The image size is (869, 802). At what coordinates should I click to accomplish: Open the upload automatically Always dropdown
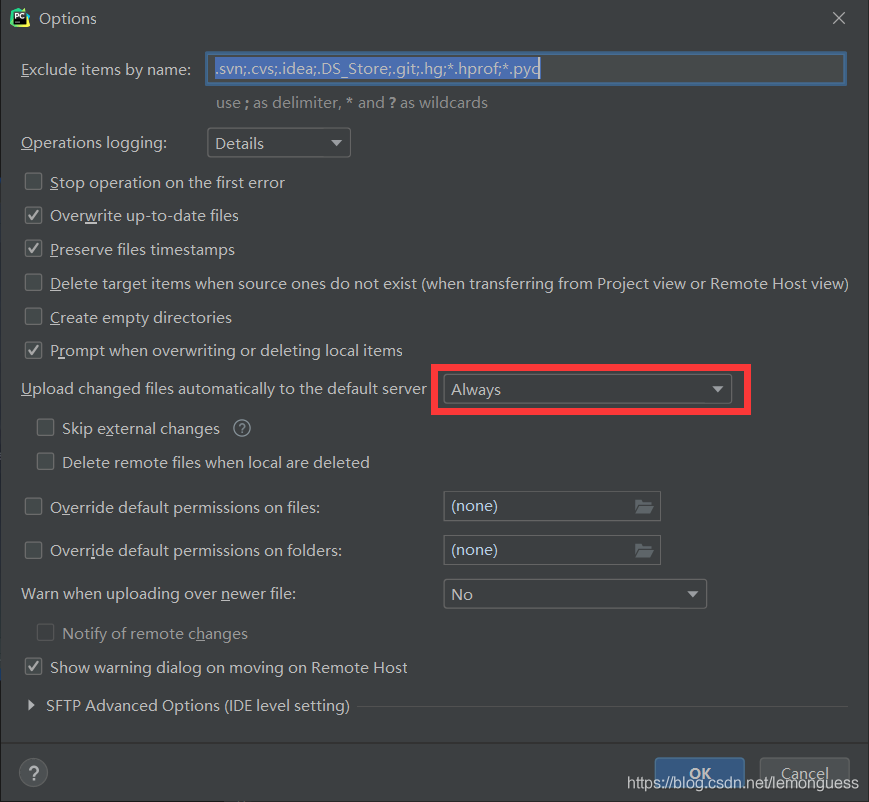tap(587, 390)
